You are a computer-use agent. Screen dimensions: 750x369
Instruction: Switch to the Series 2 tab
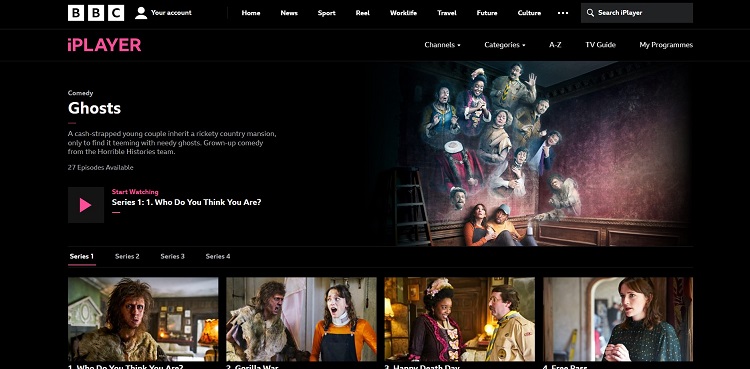127,257
